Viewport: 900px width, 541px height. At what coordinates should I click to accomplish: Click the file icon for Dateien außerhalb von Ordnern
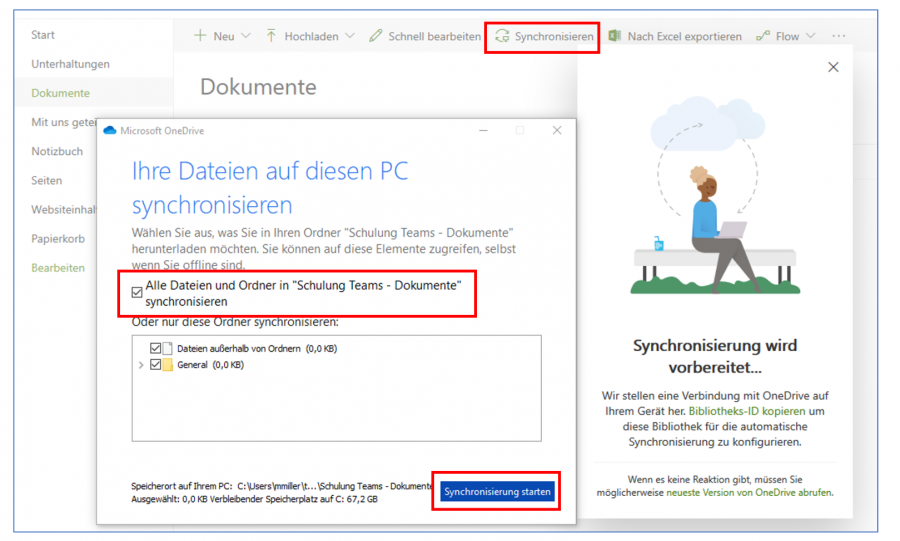pyautogui.click(x=168, y=348)
